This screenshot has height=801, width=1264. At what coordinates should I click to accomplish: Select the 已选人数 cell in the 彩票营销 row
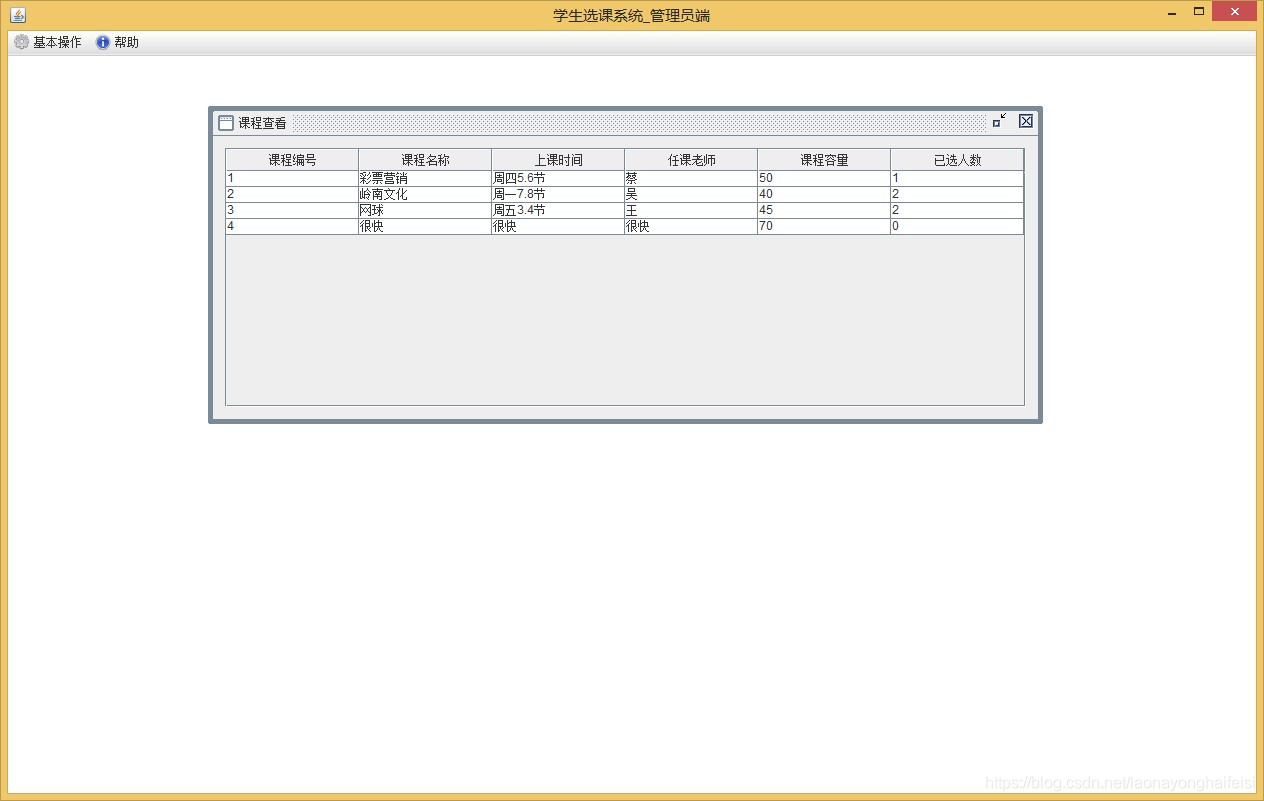pyautogui.click(x=957, y=178)
